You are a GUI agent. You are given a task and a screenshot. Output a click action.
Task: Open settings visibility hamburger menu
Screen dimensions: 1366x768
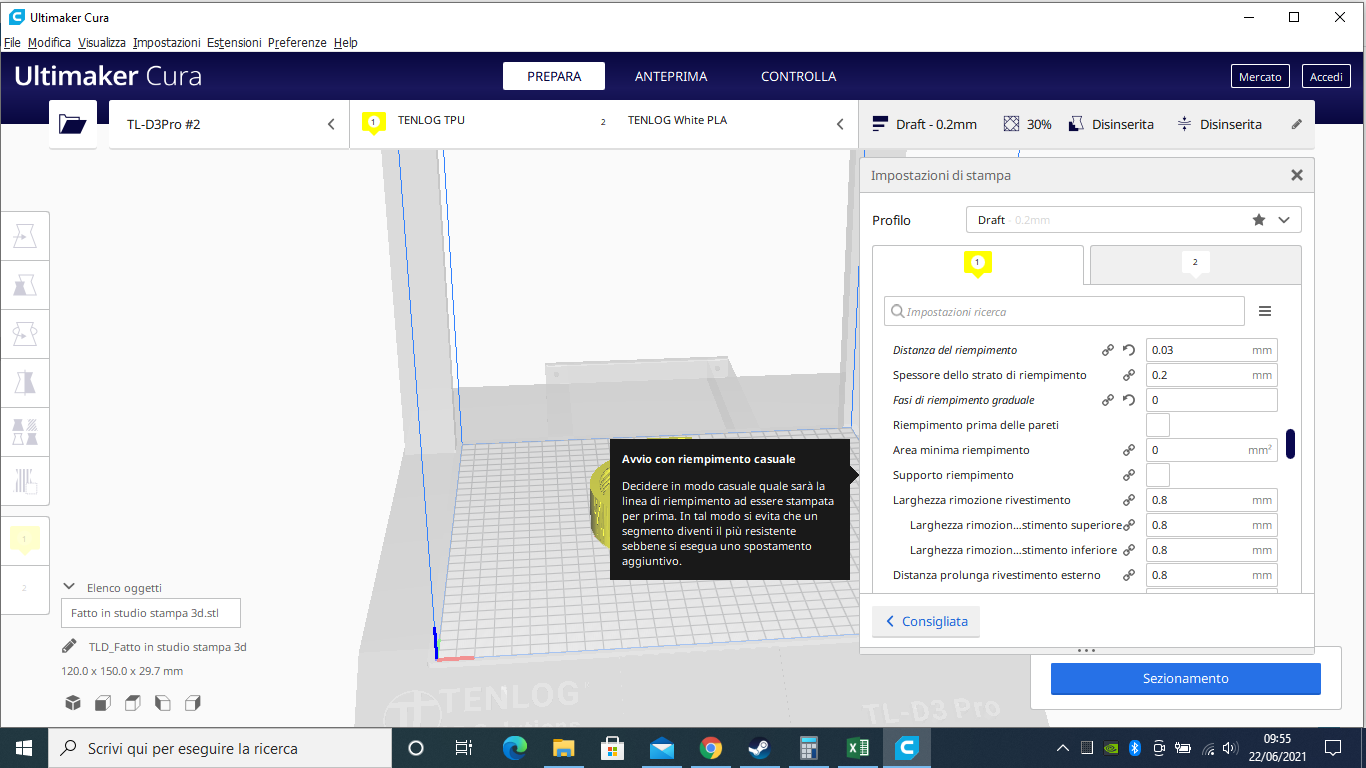1265,311
